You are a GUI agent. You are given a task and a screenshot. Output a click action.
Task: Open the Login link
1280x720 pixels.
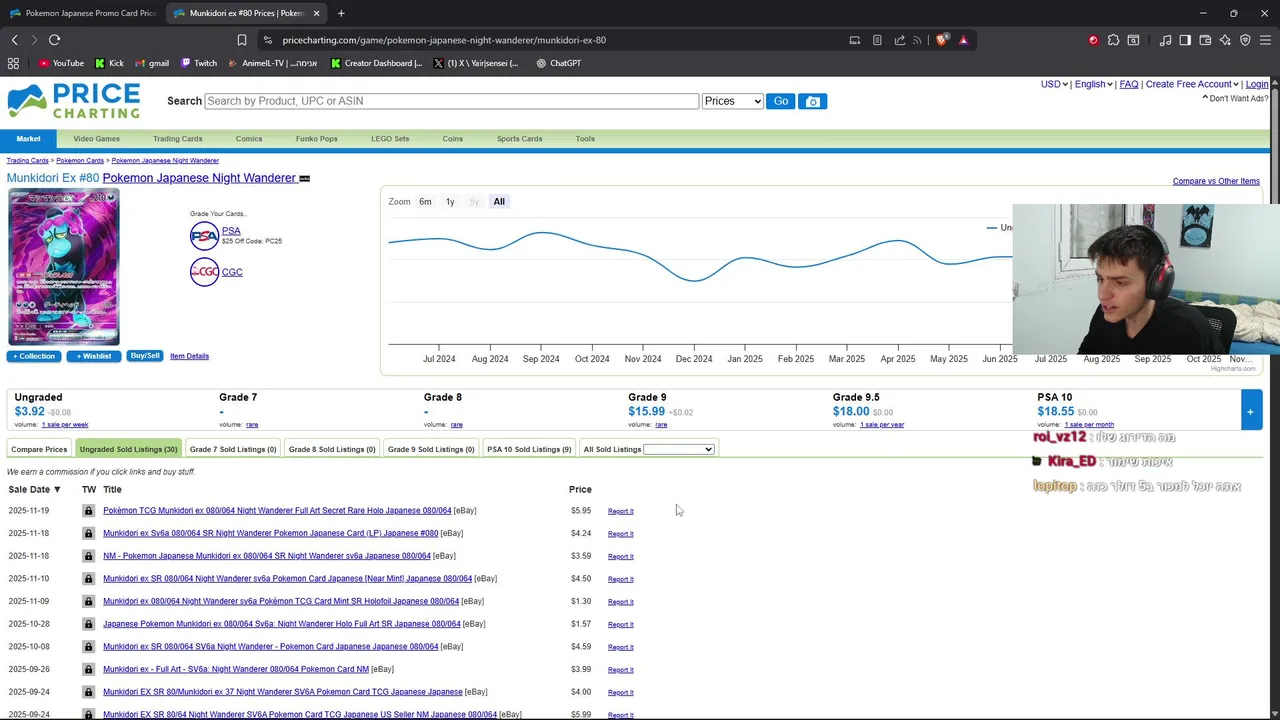coord(1257,84)
